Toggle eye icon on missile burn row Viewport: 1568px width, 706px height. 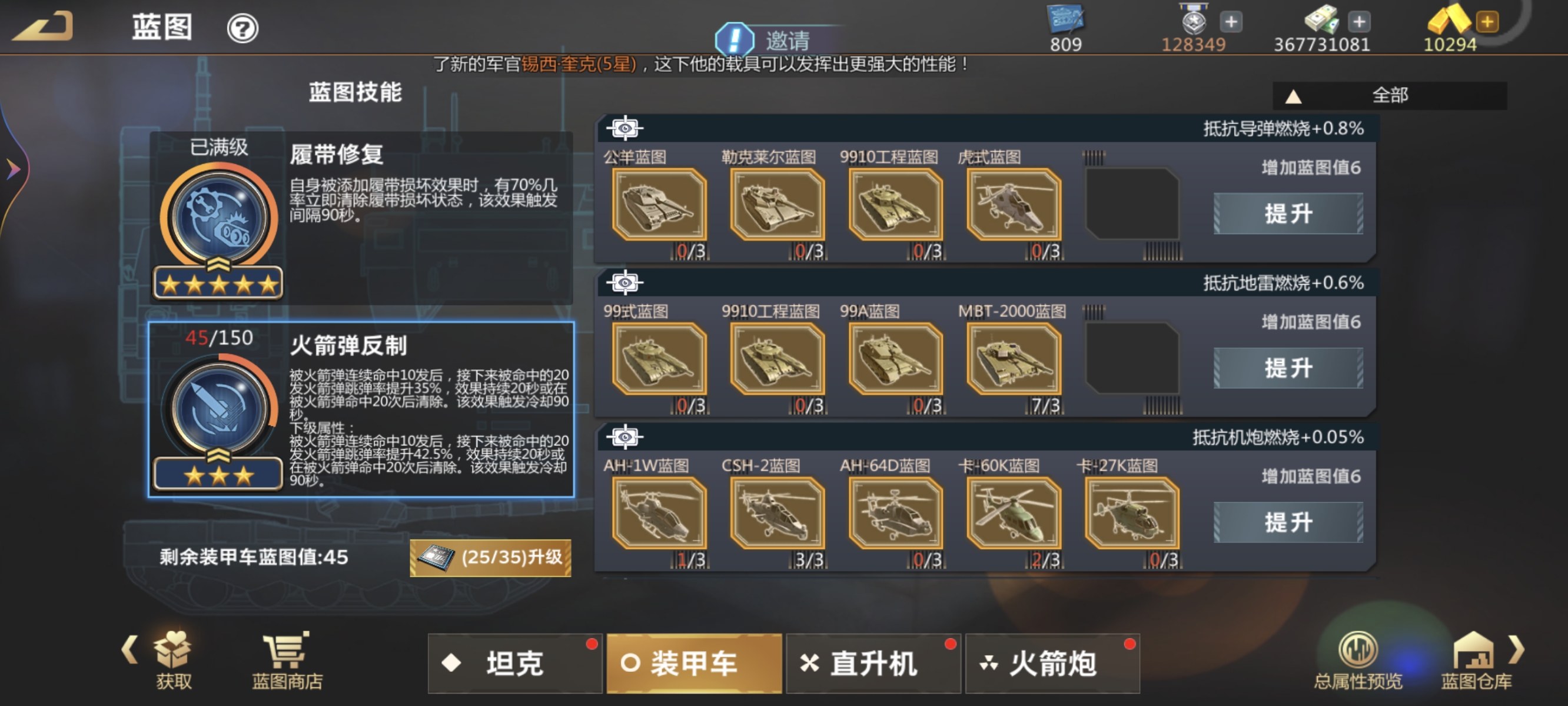(x=624, y=128)
